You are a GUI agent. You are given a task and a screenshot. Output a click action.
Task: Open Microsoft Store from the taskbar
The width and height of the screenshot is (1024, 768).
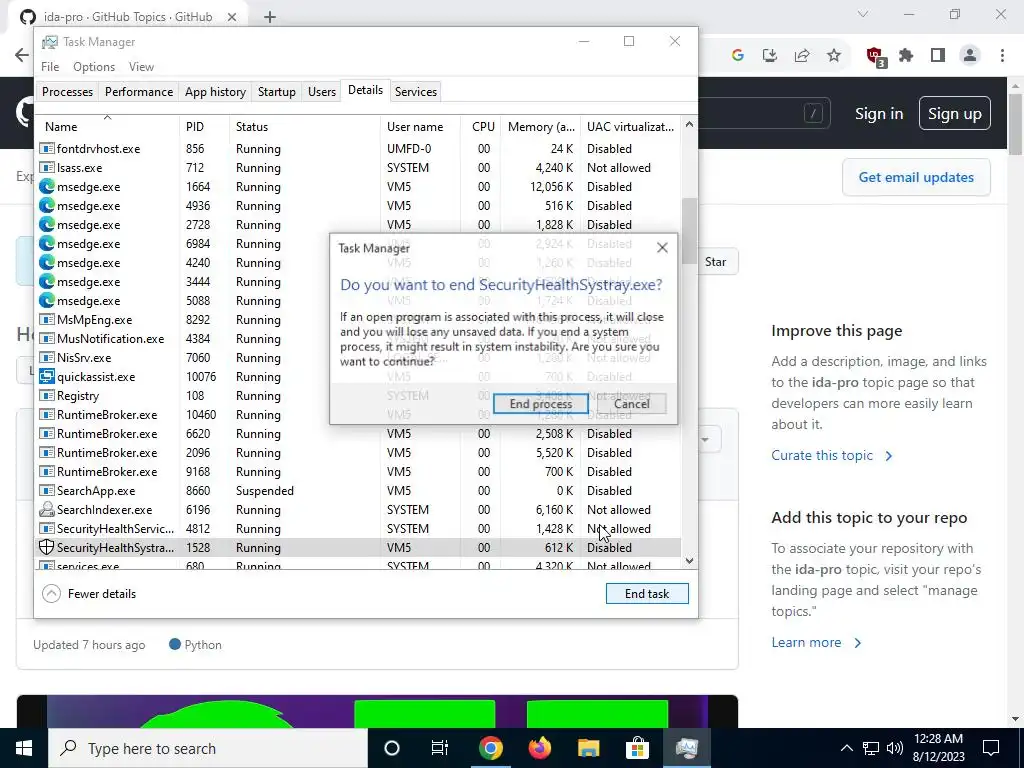click(637, 748)
